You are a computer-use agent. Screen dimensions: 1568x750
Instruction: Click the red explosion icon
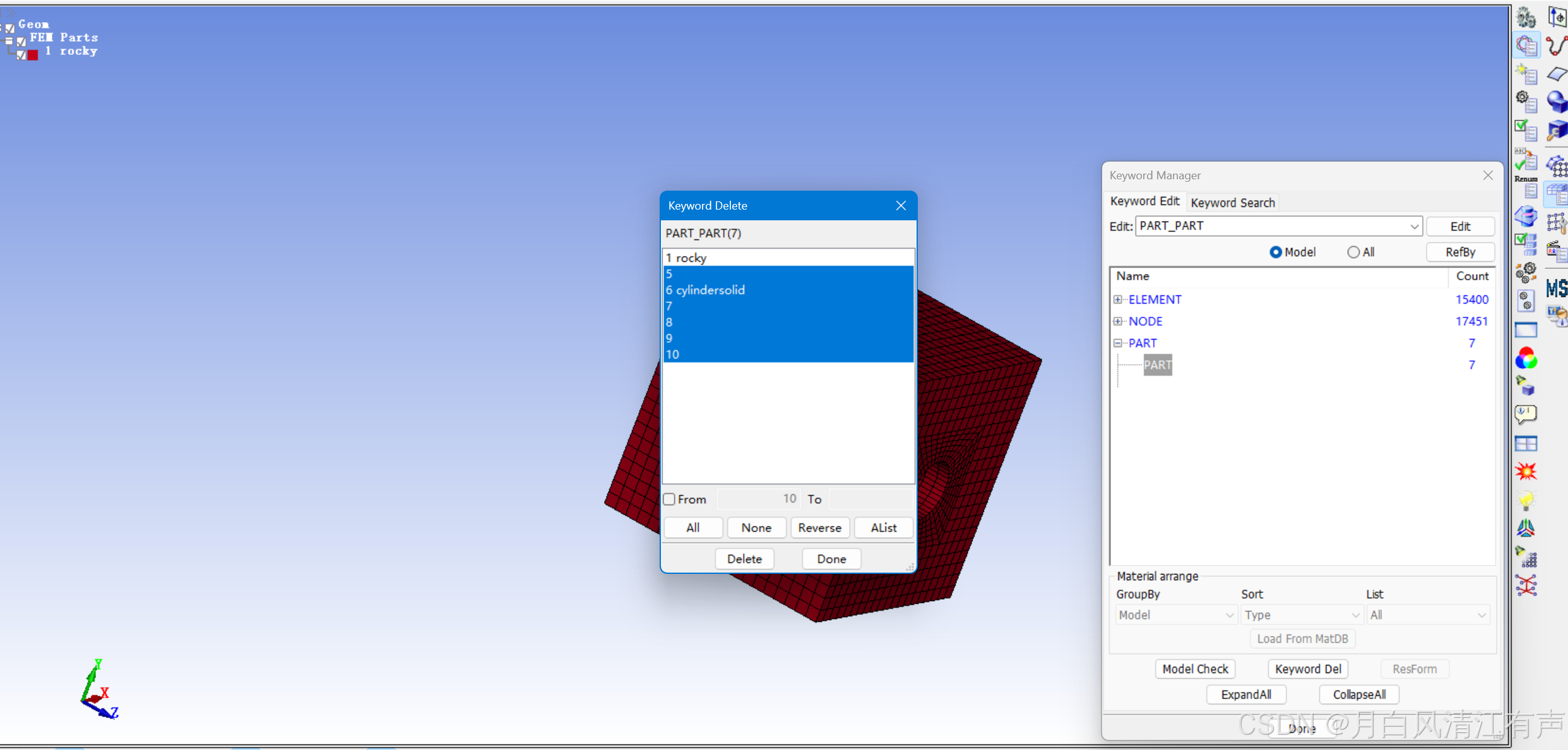[1526, 472]
